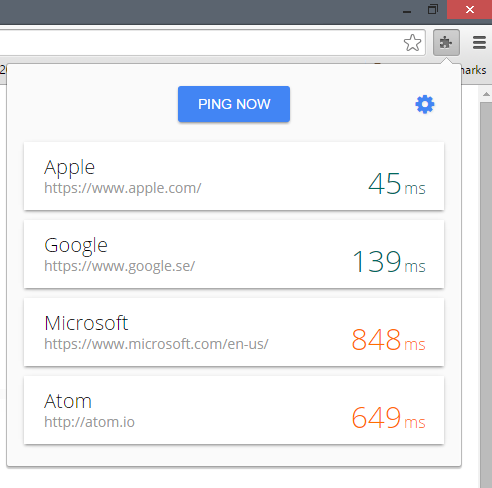Open the microsoft.com/en-us/ URL text
492x488 pixels.
[156, 344]
